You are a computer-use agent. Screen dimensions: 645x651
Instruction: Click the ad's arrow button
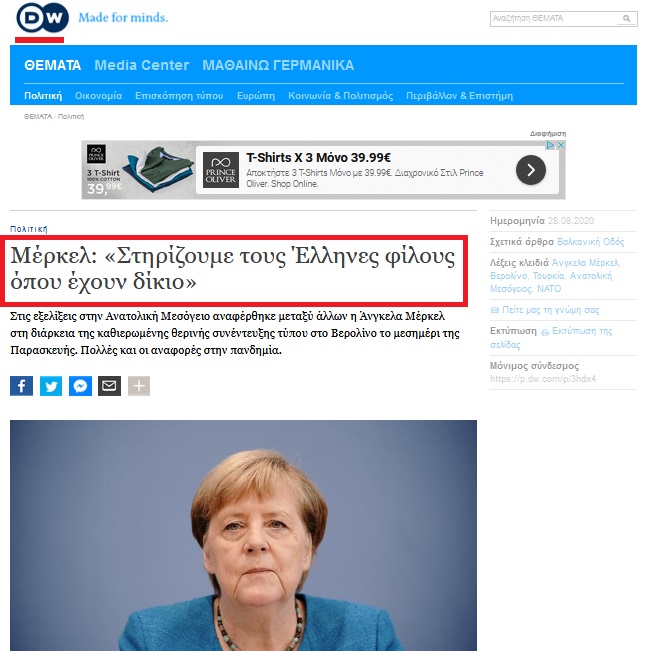tap(531, 170)
